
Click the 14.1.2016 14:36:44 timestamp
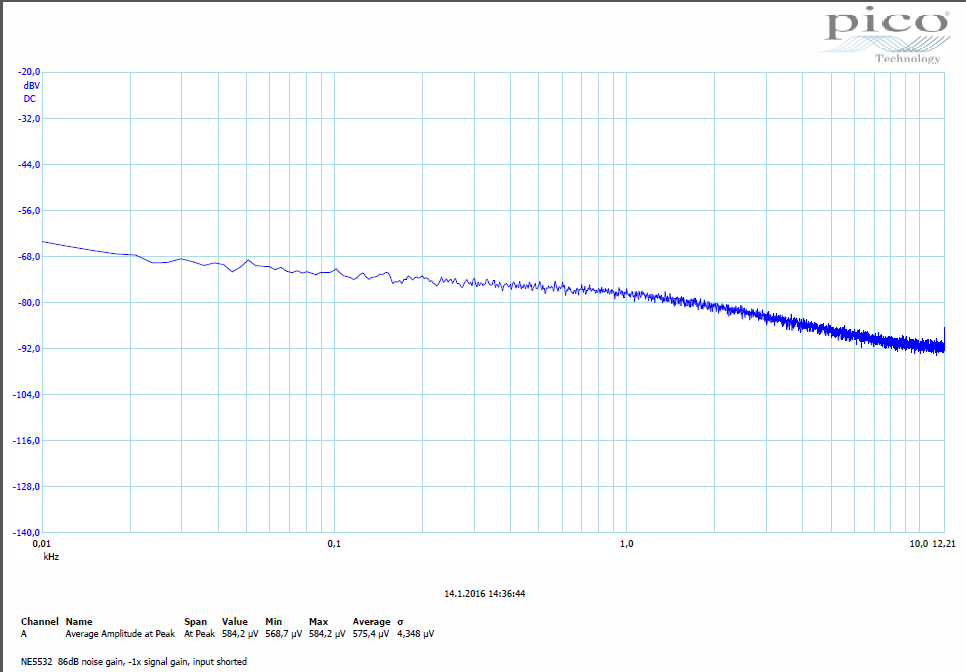click(x=485, y=594)
